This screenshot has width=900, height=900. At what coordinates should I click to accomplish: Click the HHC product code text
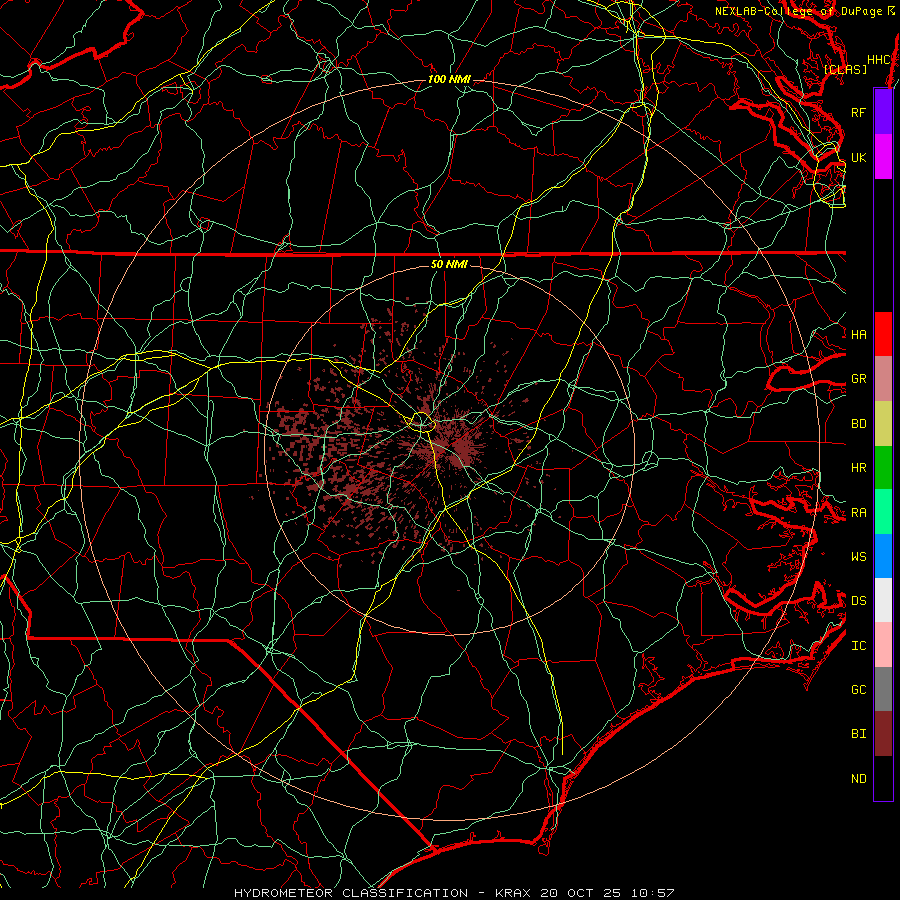(x=878, y=60)
